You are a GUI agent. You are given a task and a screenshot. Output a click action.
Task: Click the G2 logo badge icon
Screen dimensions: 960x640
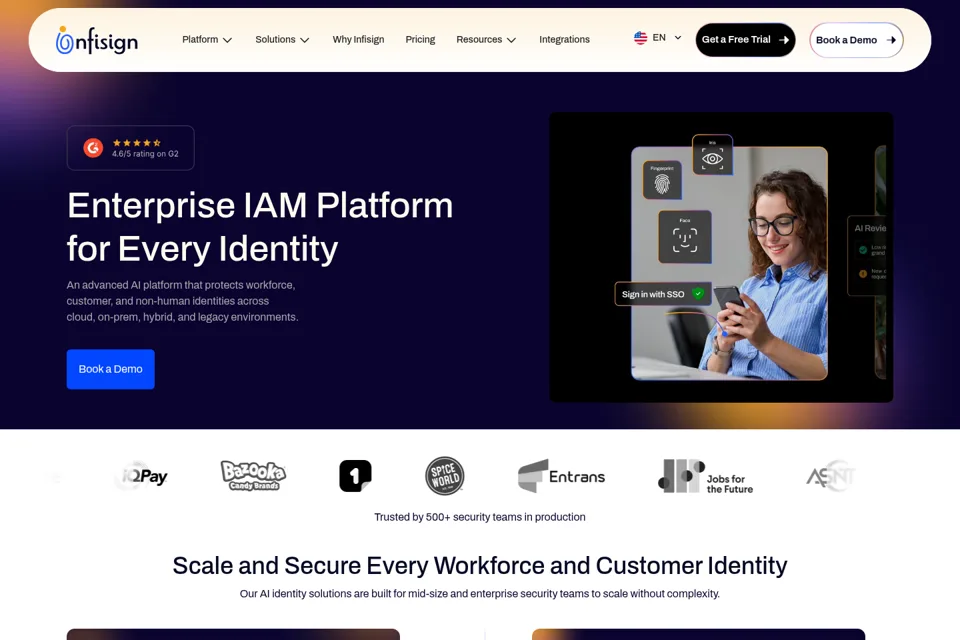(x=93, y=148)
